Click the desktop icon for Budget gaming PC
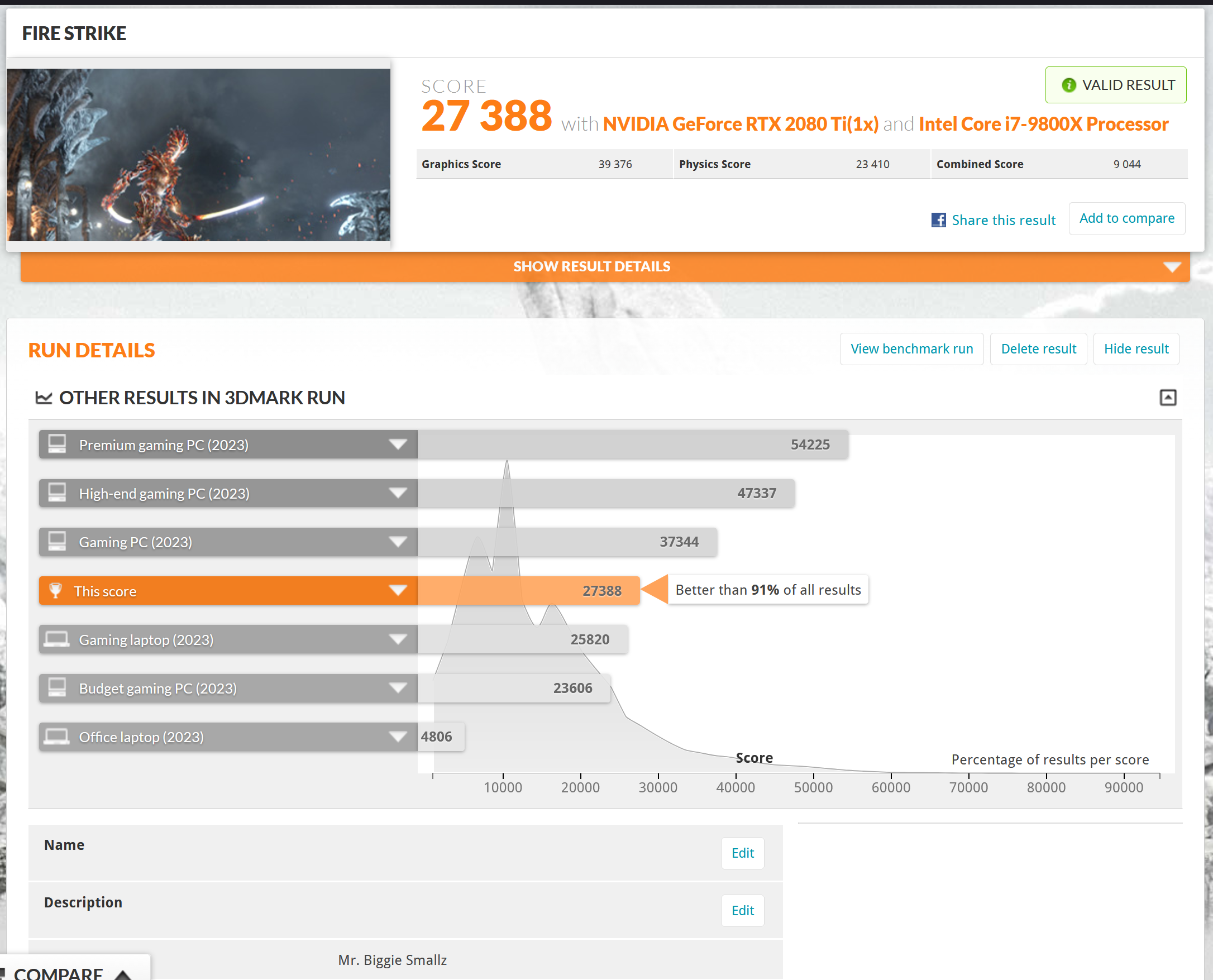 point(57,687)
